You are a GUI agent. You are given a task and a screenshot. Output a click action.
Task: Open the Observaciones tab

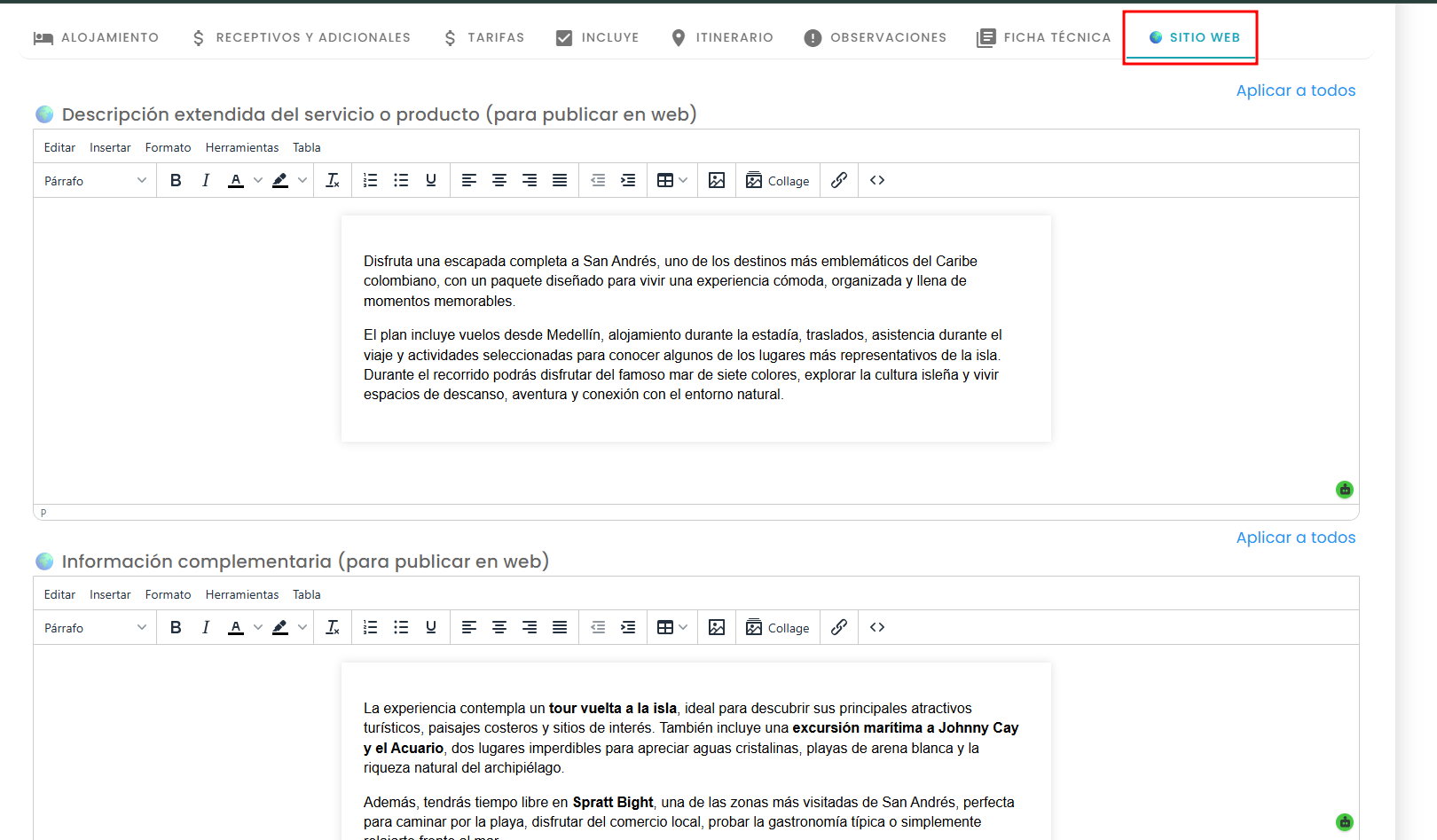point(875,37)
